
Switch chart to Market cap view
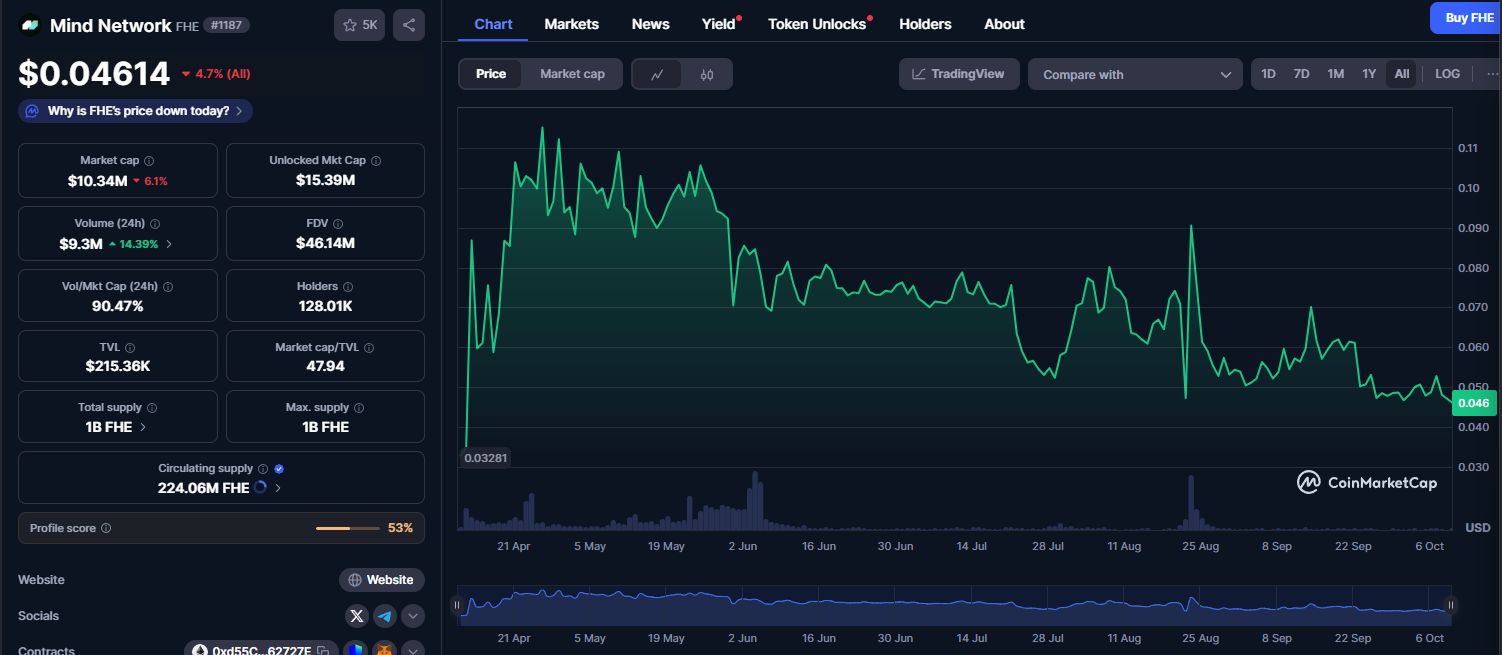coord(572,73)
